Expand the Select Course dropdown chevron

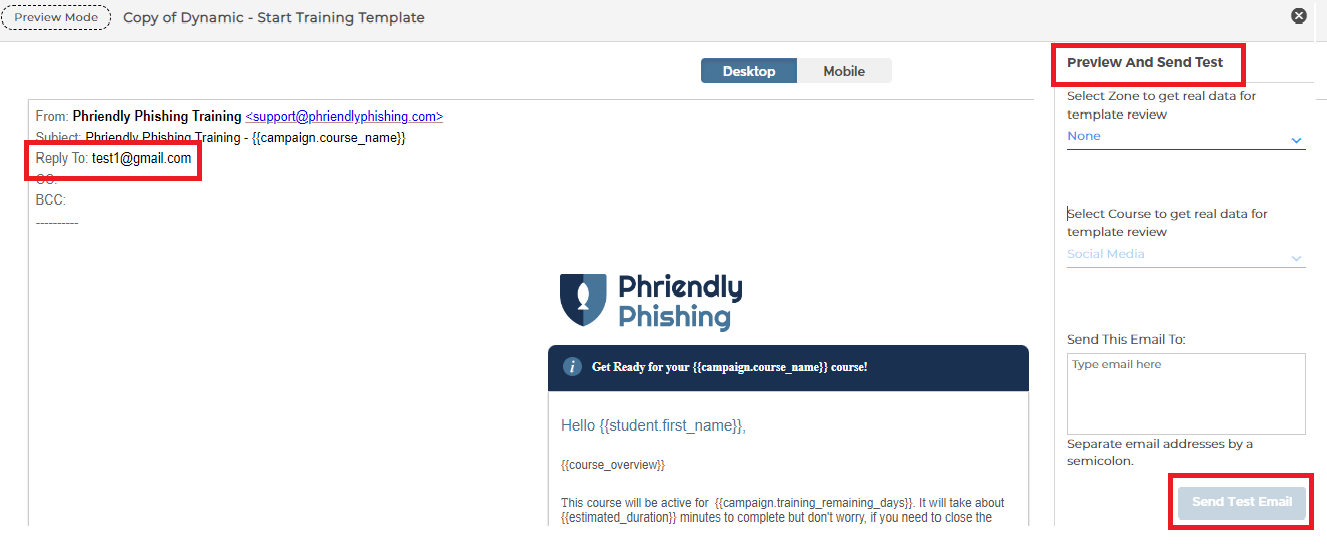pyautogui.click(x=1297, y=259)
